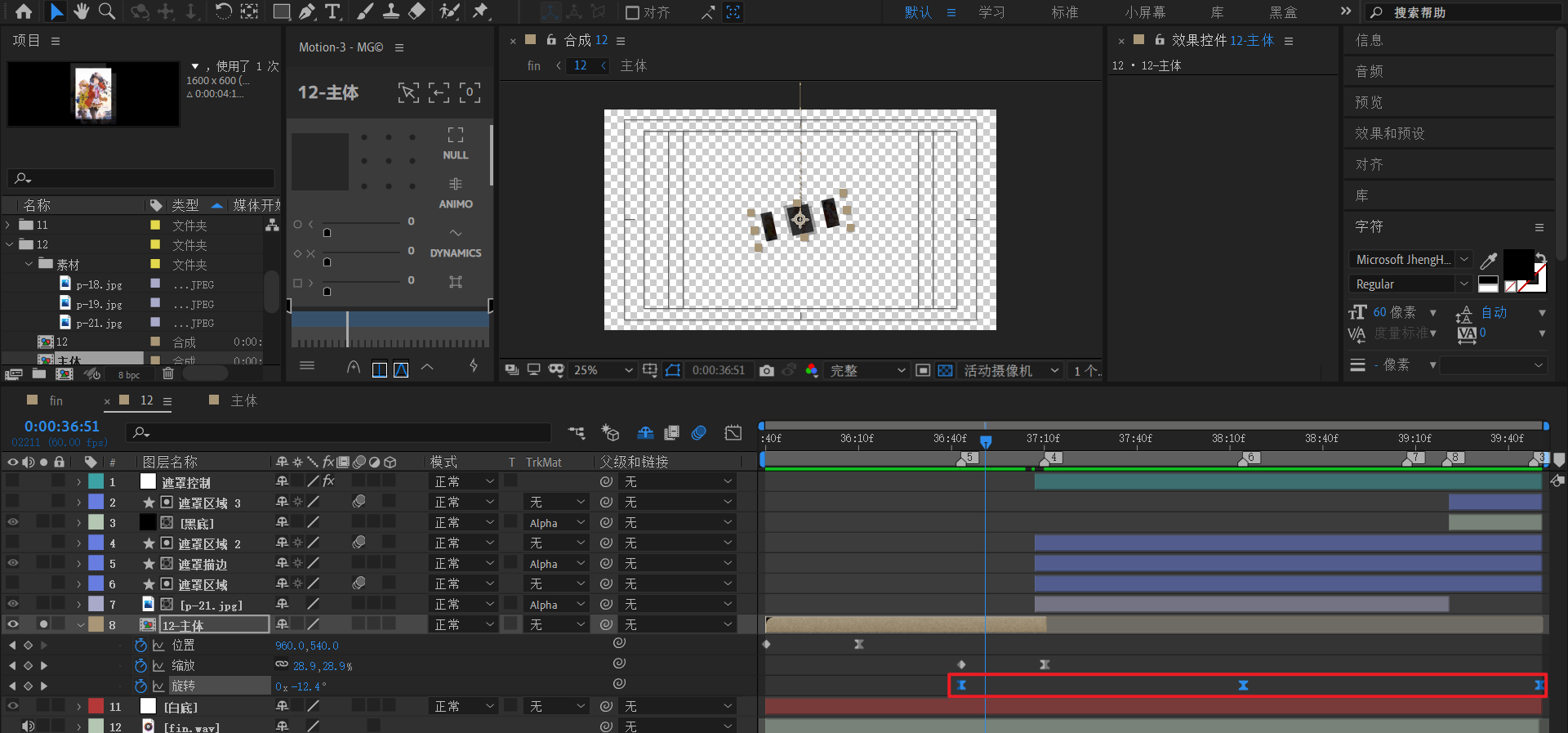
Task: Click the 缩放 diamond keyframe in timeline
Action: pyautogui.click(x=961, y=665)
